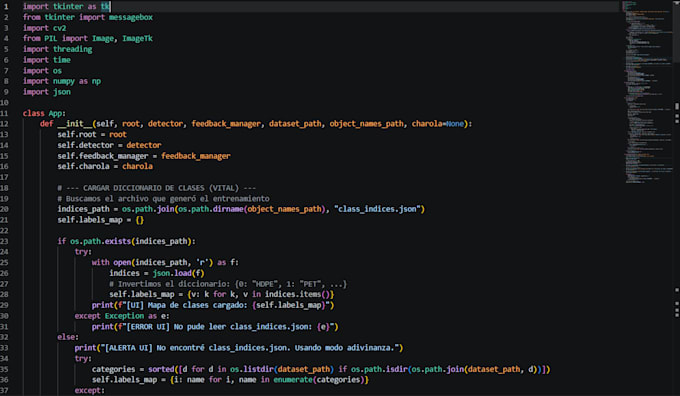Click the comment 'Invertimos el diccionario'
This screenshot has width=680, height=396.
[x=174, y=284]
